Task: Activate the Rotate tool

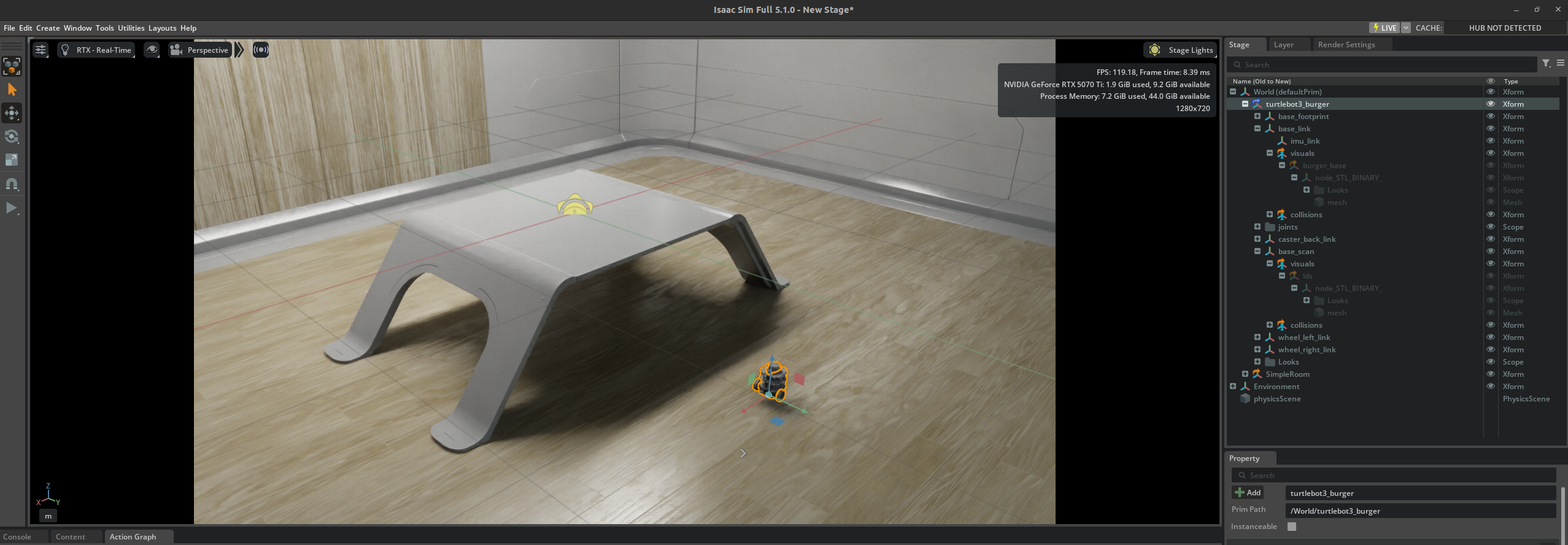Action: point(12,136)
